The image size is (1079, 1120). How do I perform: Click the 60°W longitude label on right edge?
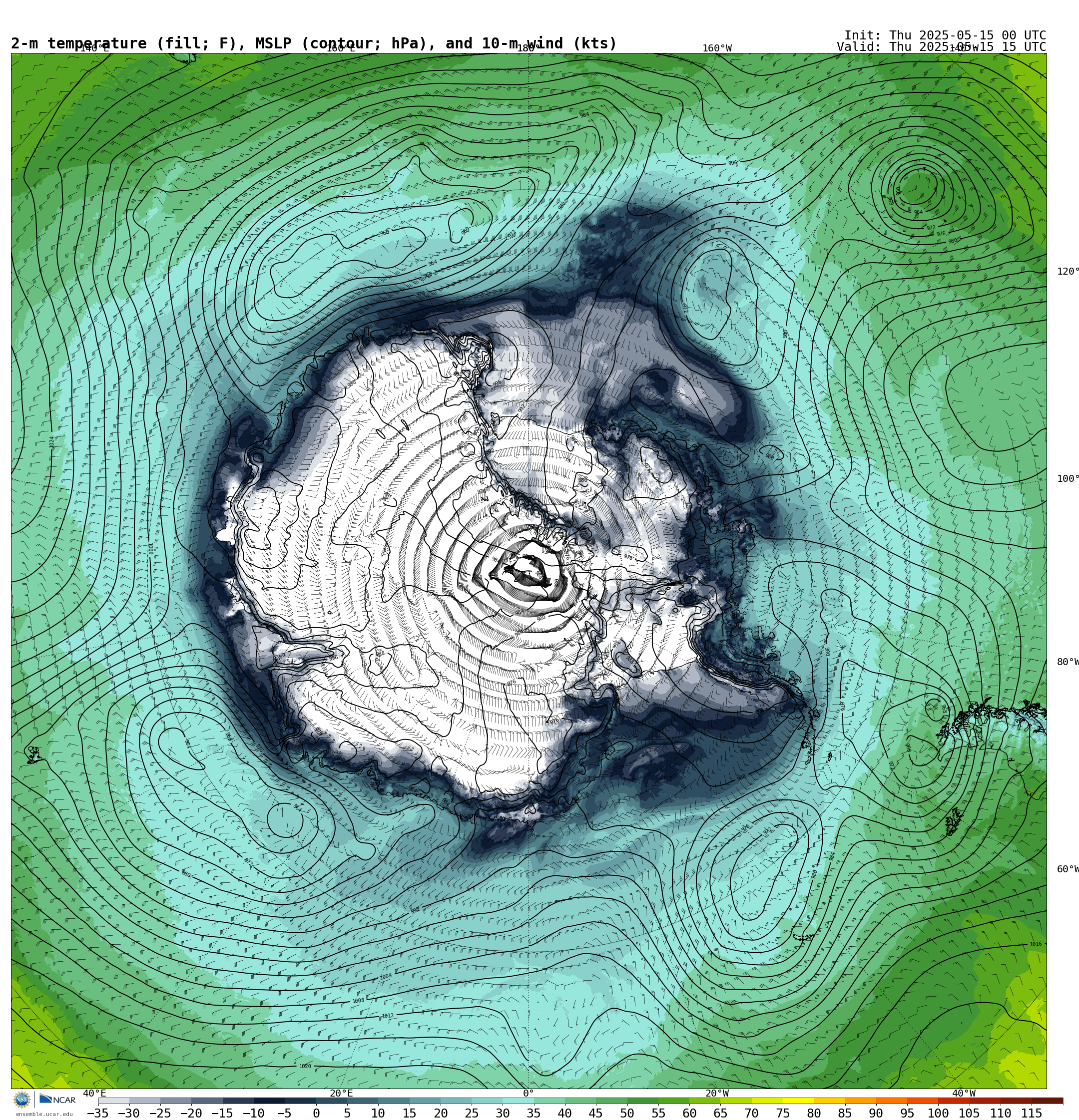pyautogui.click(x=1068, y=869)
